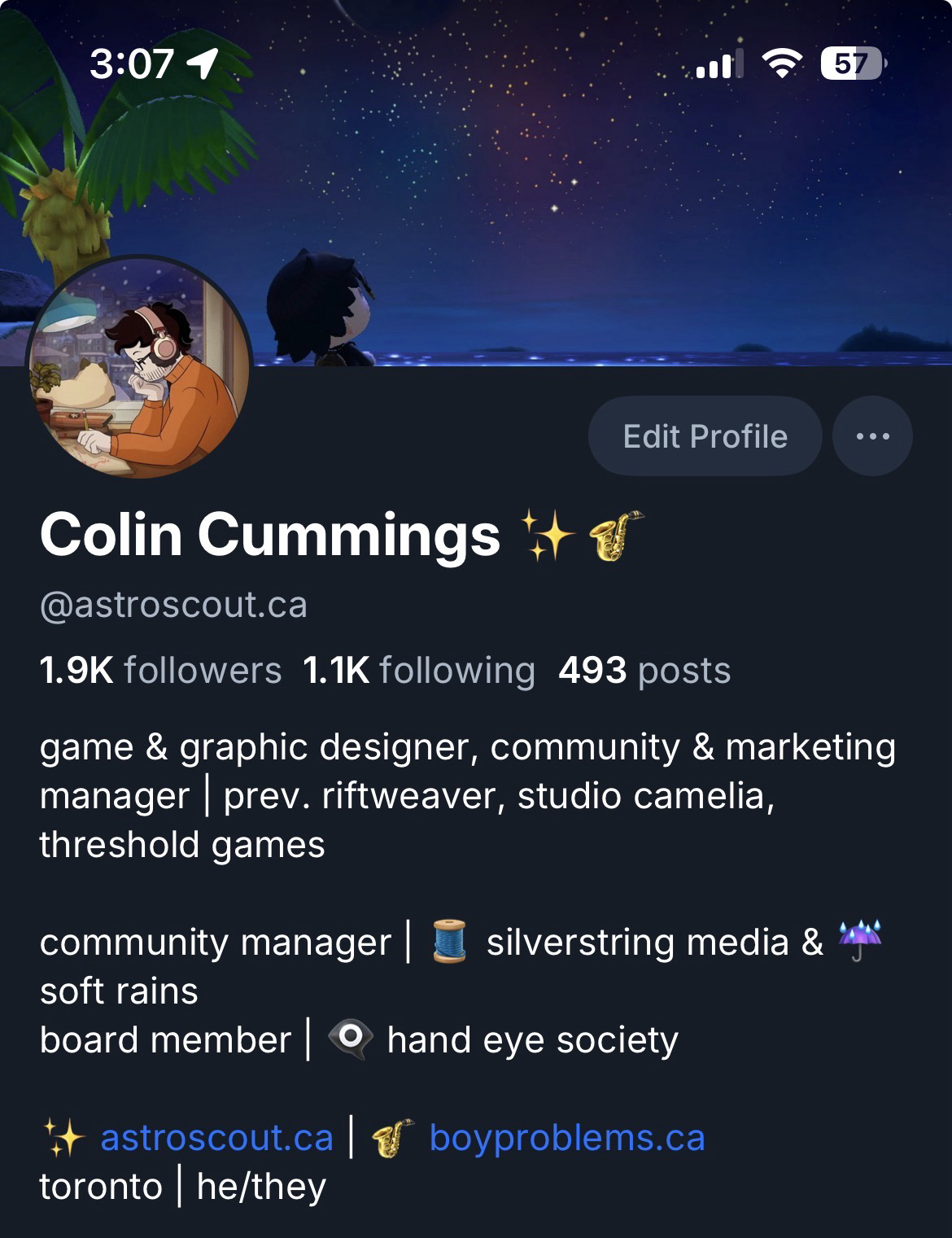Tap the umbrella with rain emoji
952x1238 pixels.
click(859, 942)
